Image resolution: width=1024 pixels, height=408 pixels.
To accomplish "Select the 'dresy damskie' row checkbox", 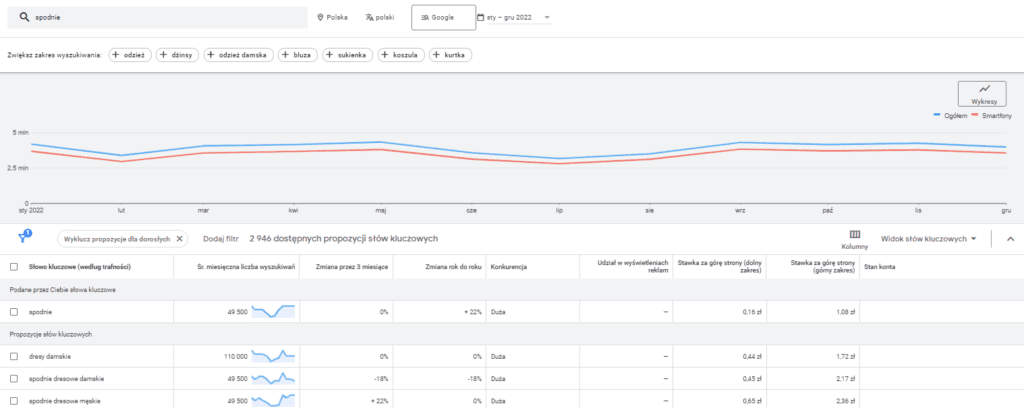I will point(14,356).
